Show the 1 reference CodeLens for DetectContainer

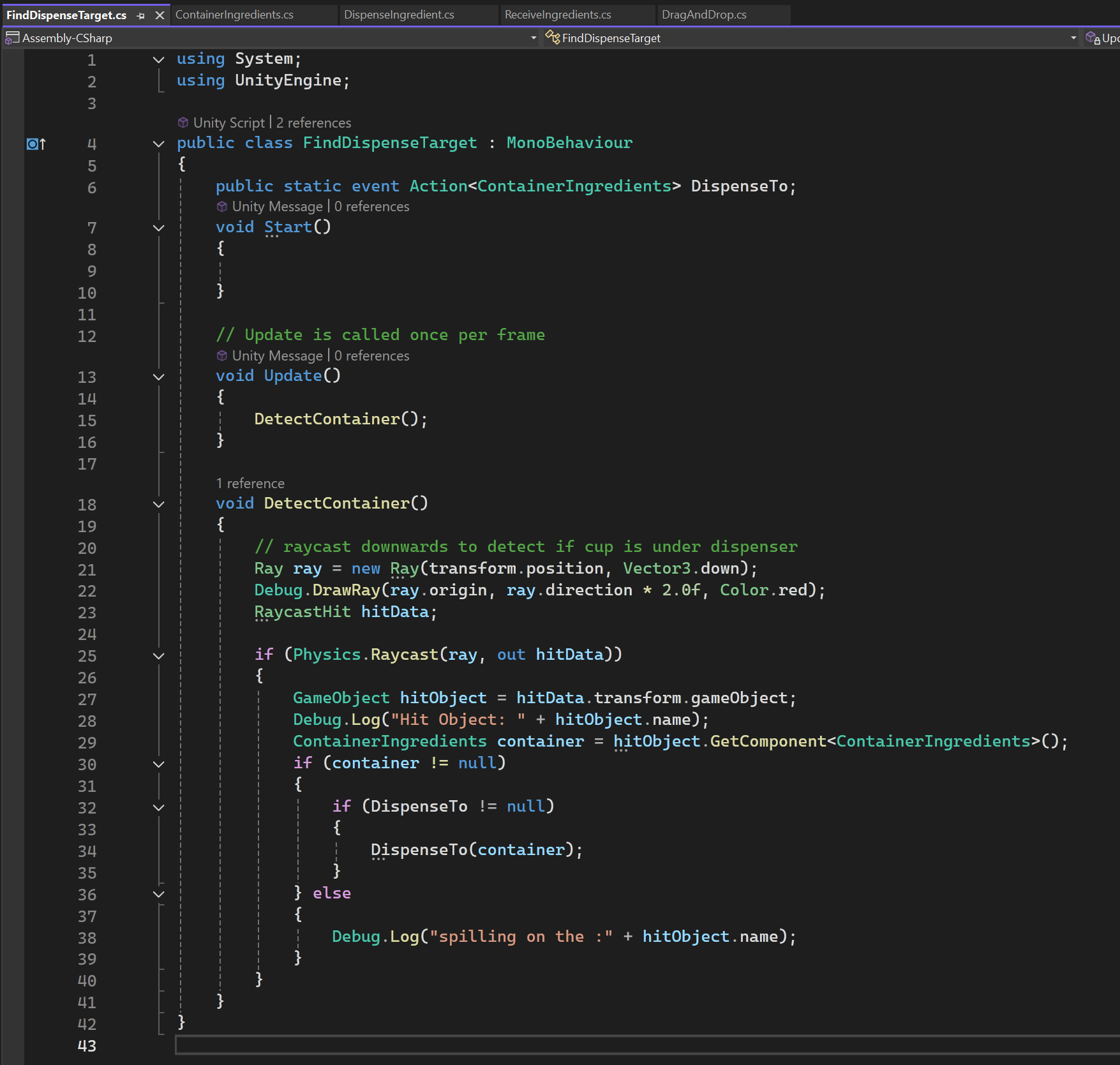[250, 484]
